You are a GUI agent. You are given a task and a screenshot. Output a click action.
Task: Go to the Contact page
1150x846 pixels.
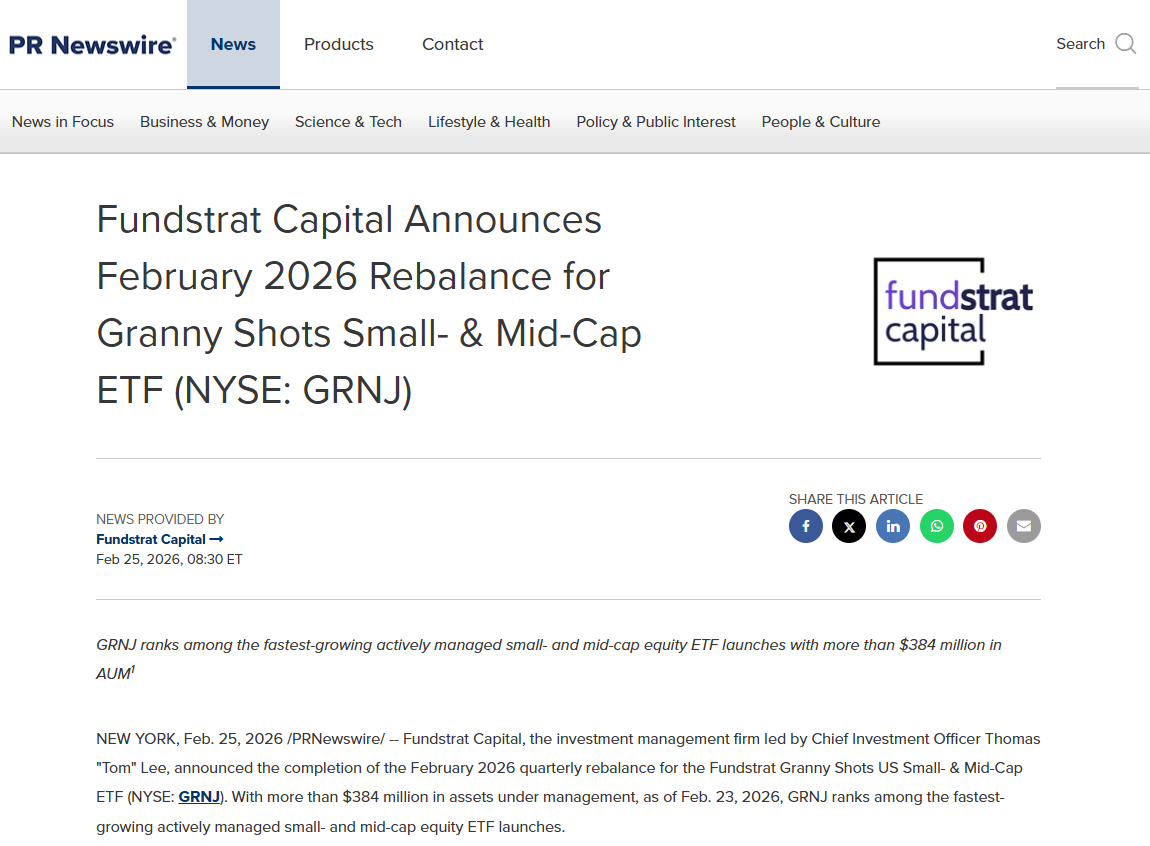click(452, 45)
